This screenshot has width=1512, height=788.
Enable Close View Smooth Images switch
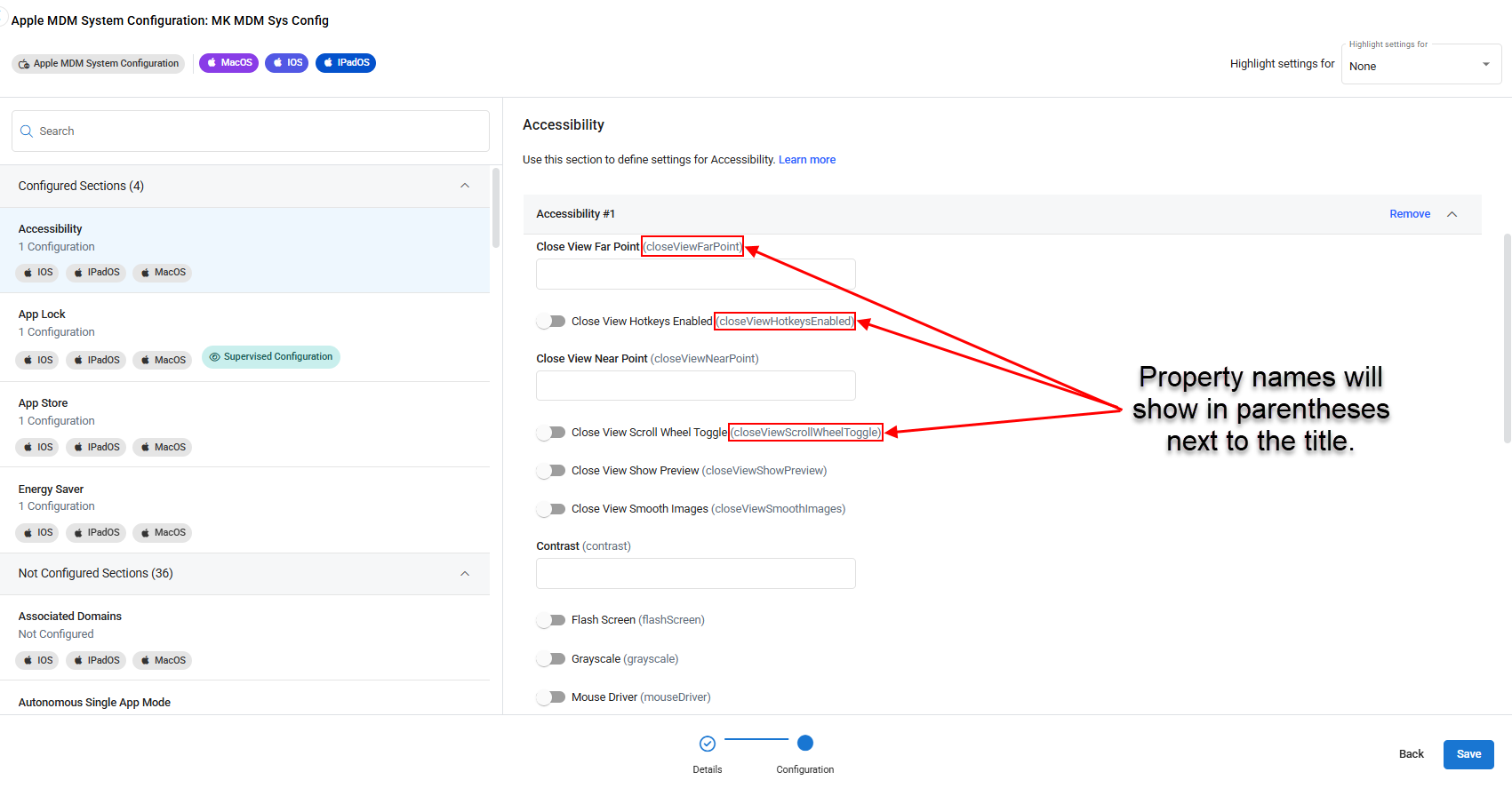point(551,509)
